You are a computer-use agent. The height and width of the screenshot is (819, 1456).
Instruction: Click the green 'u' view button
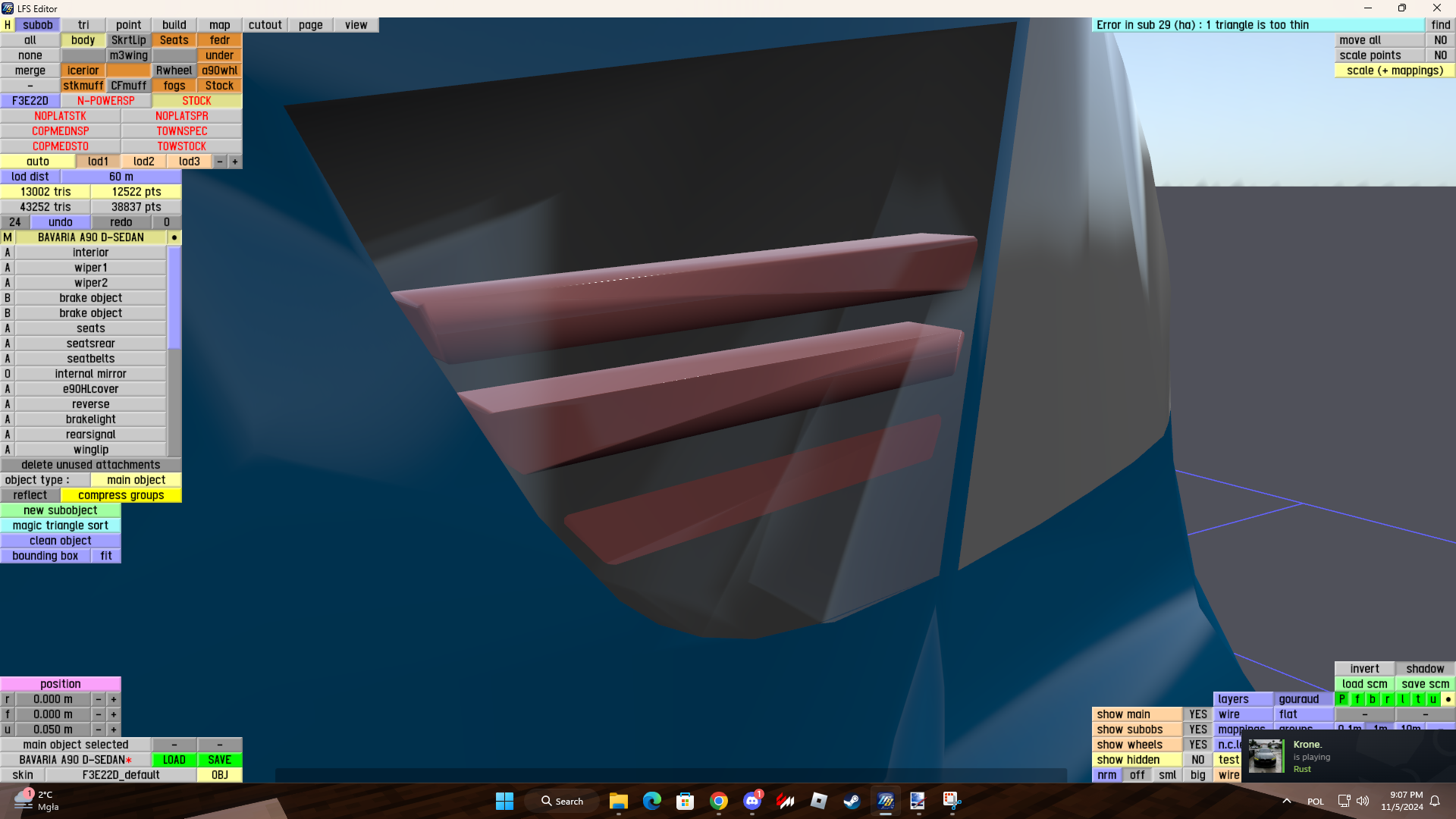pyautogui.click(x=1432, y=699)
